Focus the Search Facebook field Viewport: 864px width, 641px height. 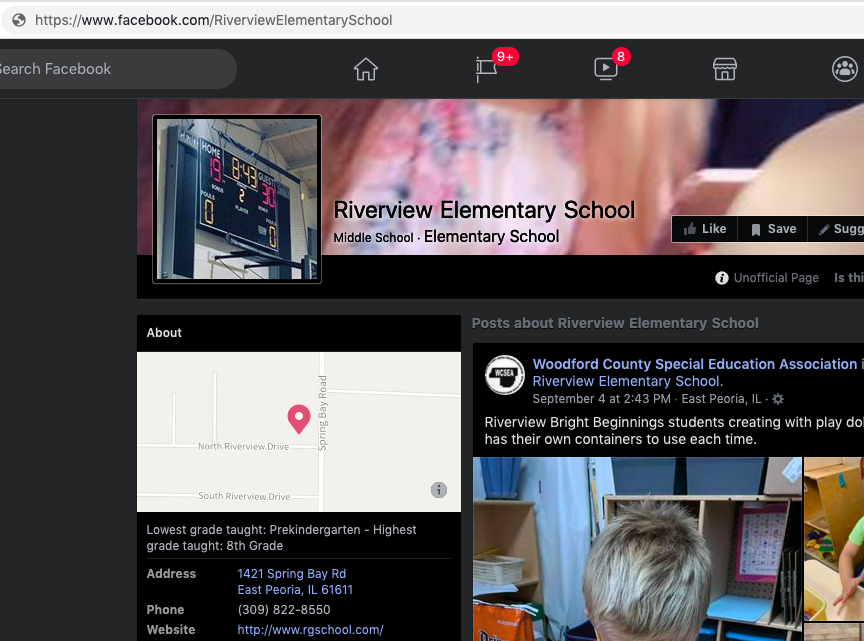coord(116,69)
